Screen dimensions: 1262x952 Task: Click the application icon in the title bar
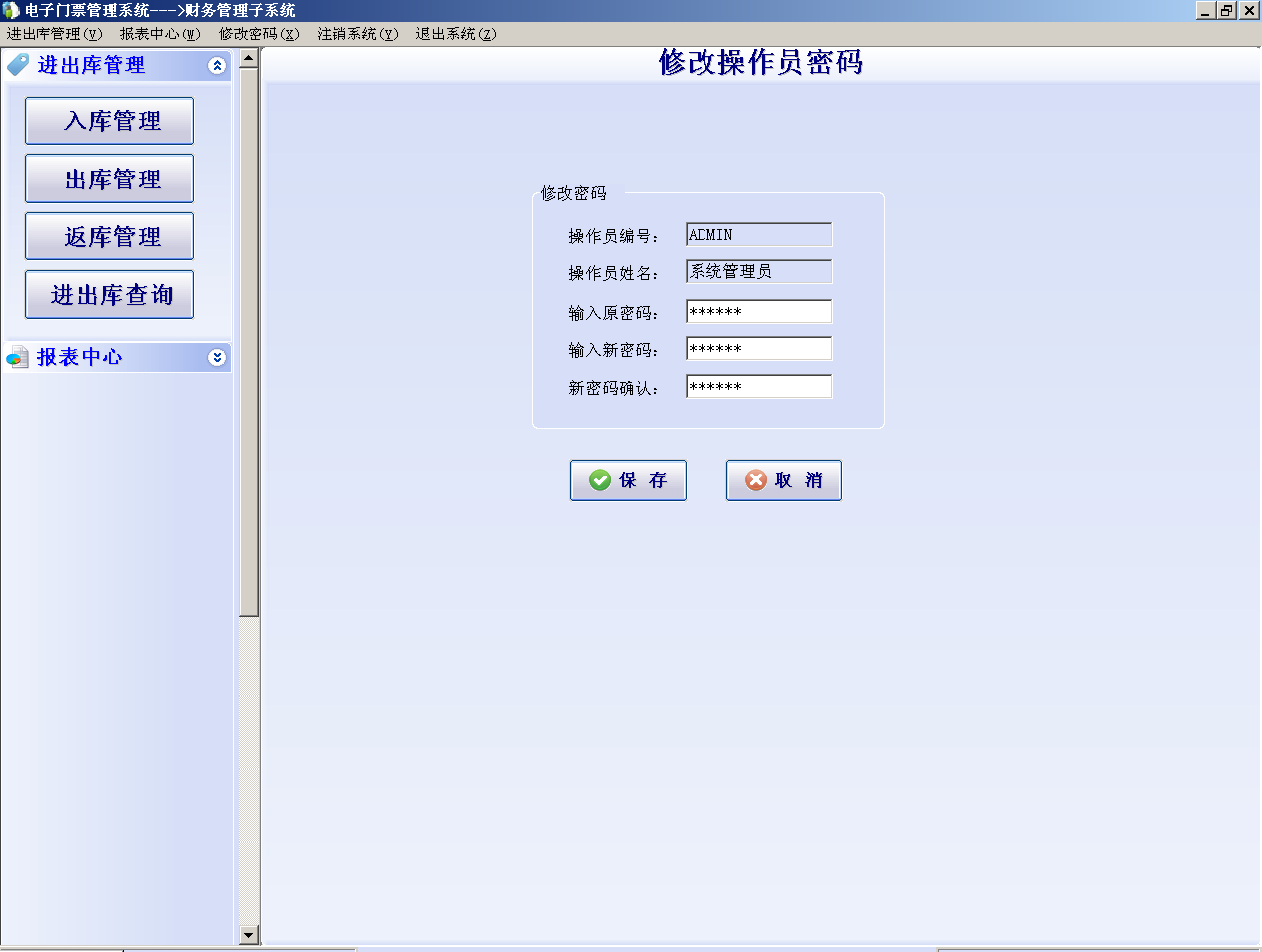point(10,10)
